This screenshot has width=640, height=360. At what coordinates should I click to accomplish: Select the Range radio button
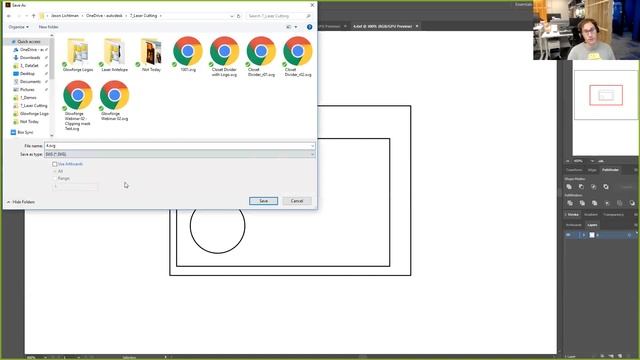(x=55, y=178)
